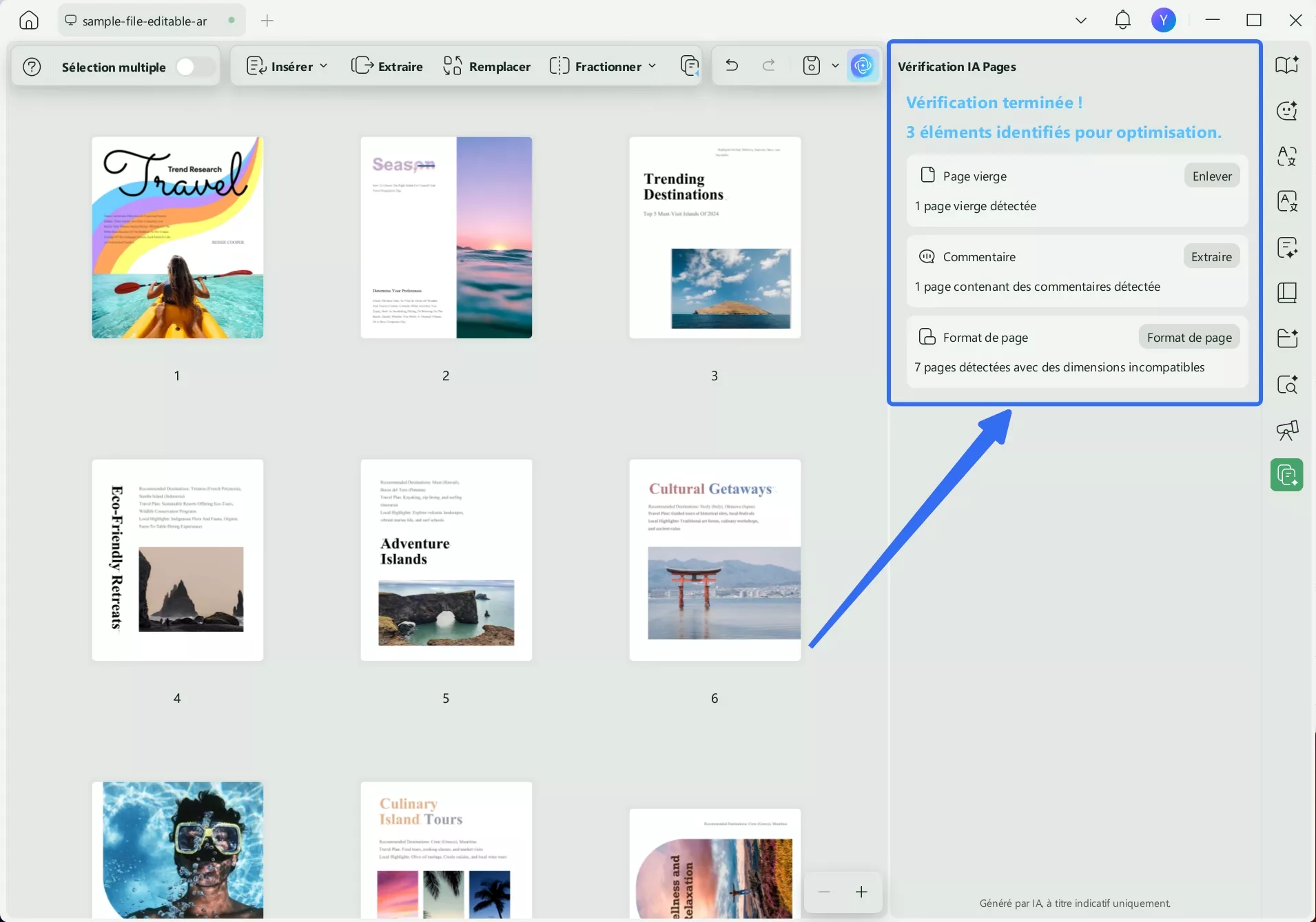The height and width of the screenshot is (922, 1316).
Task: Click the Enlever button for Page vierge
Action: pyautogui.click(x=1211, y=176)
